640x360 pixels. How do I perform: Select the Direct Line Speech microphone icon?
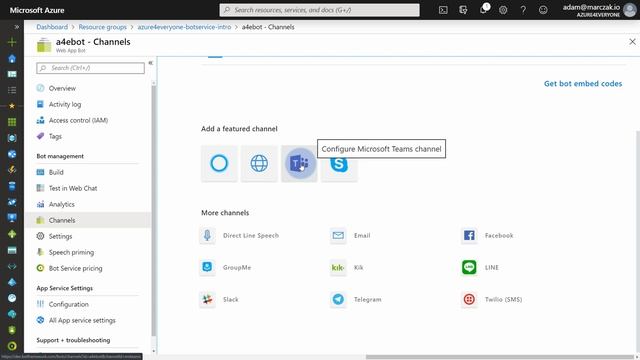(207, 236)
